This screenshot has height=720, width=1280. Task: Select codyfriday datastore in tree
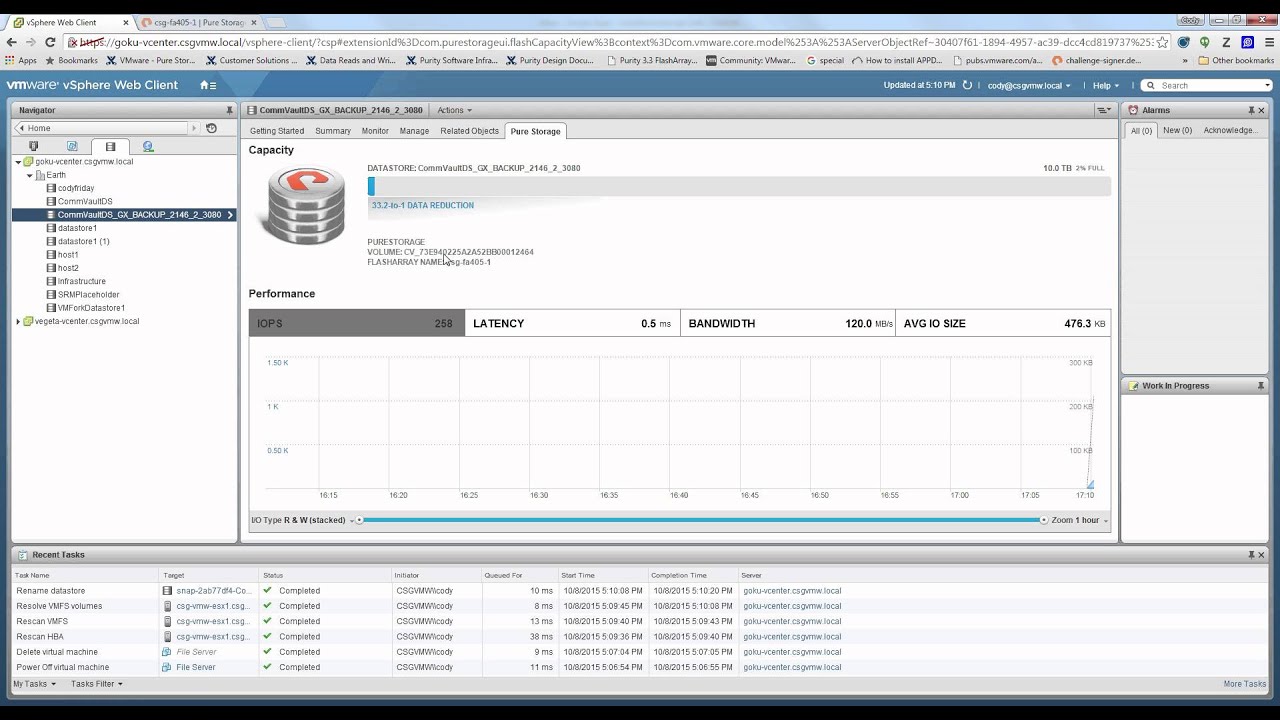click(76, 188)
